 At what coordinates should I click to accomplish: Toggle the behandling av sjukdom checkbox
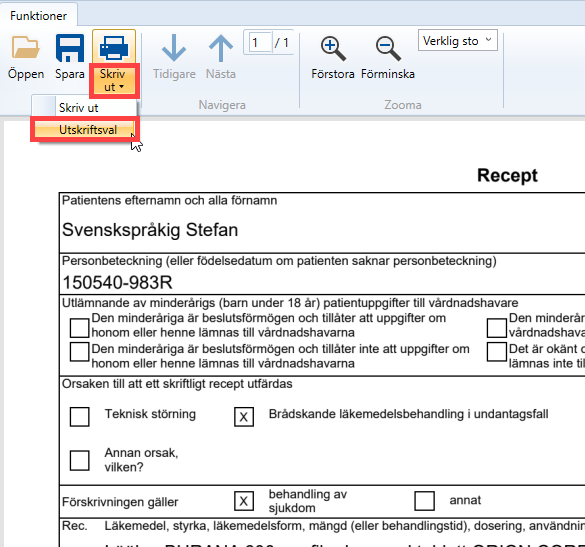pos(244,501)
